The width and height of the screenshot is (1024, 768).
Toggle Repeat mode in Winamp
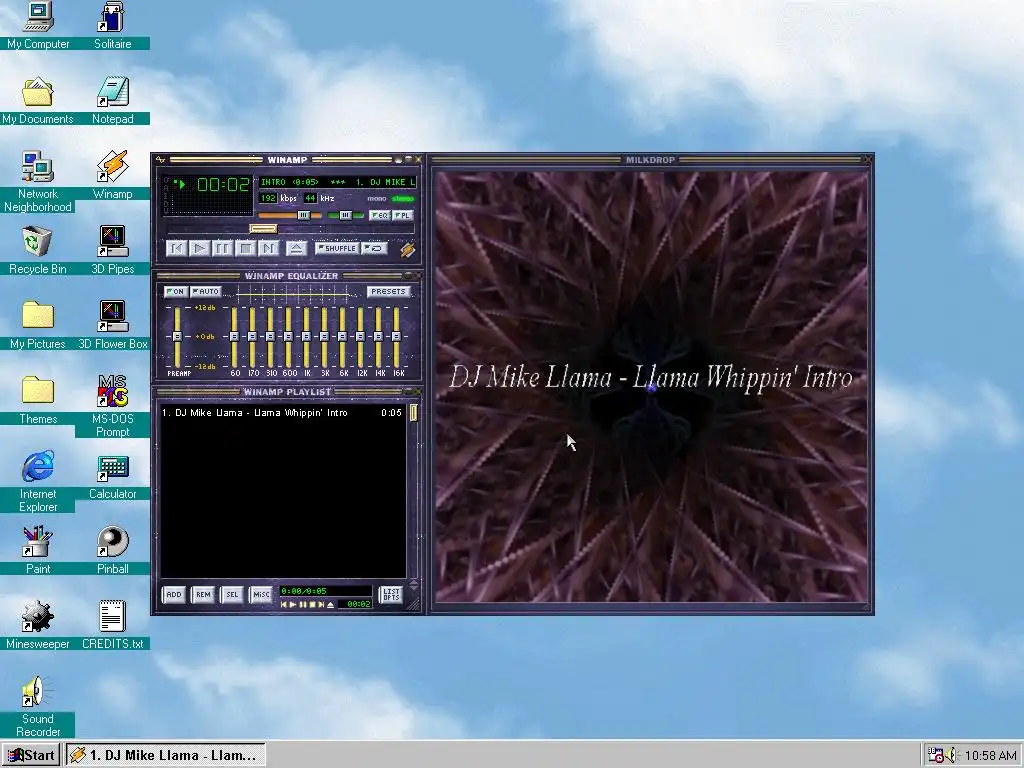pos(375,248)
